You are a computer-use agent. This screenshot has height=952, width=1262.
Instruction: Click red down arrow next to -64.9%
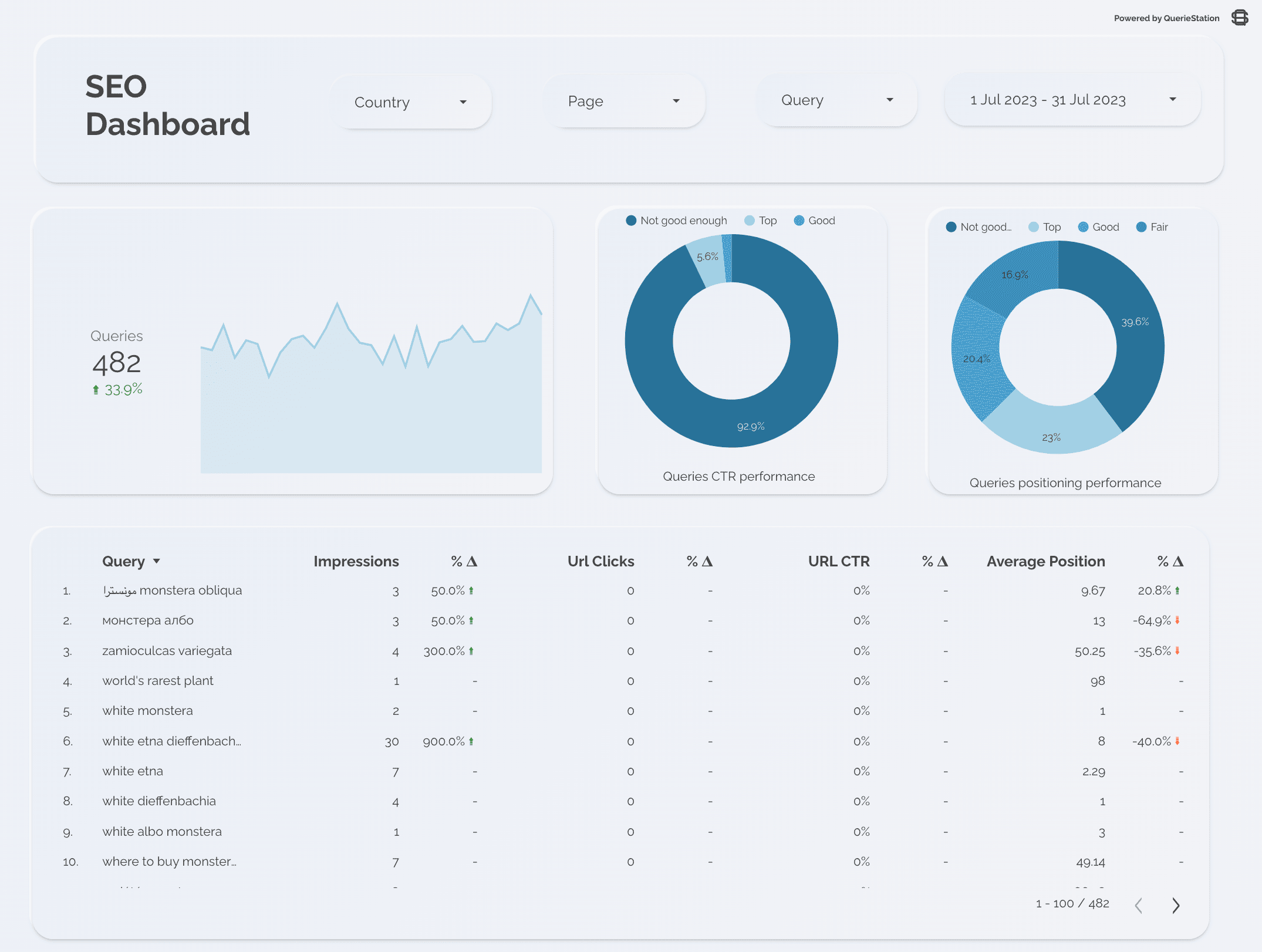(1177, 620)
